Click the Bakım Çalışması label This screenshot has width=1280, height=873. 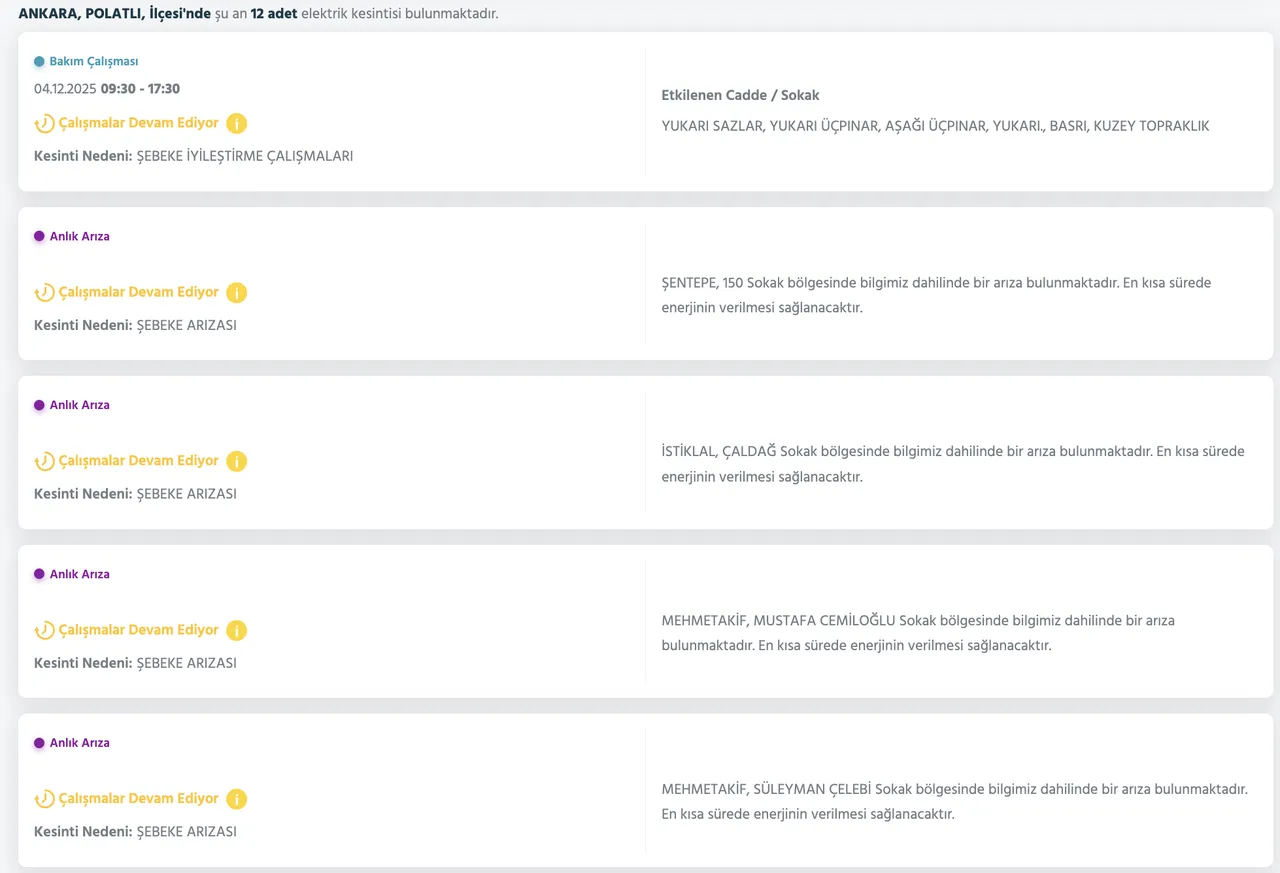(x=93, y=61)
